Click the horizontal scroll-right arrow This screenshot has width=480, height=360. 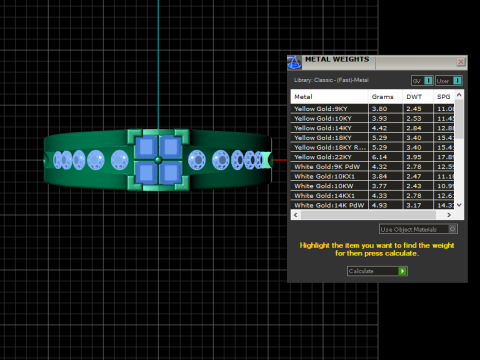point(449,215)
